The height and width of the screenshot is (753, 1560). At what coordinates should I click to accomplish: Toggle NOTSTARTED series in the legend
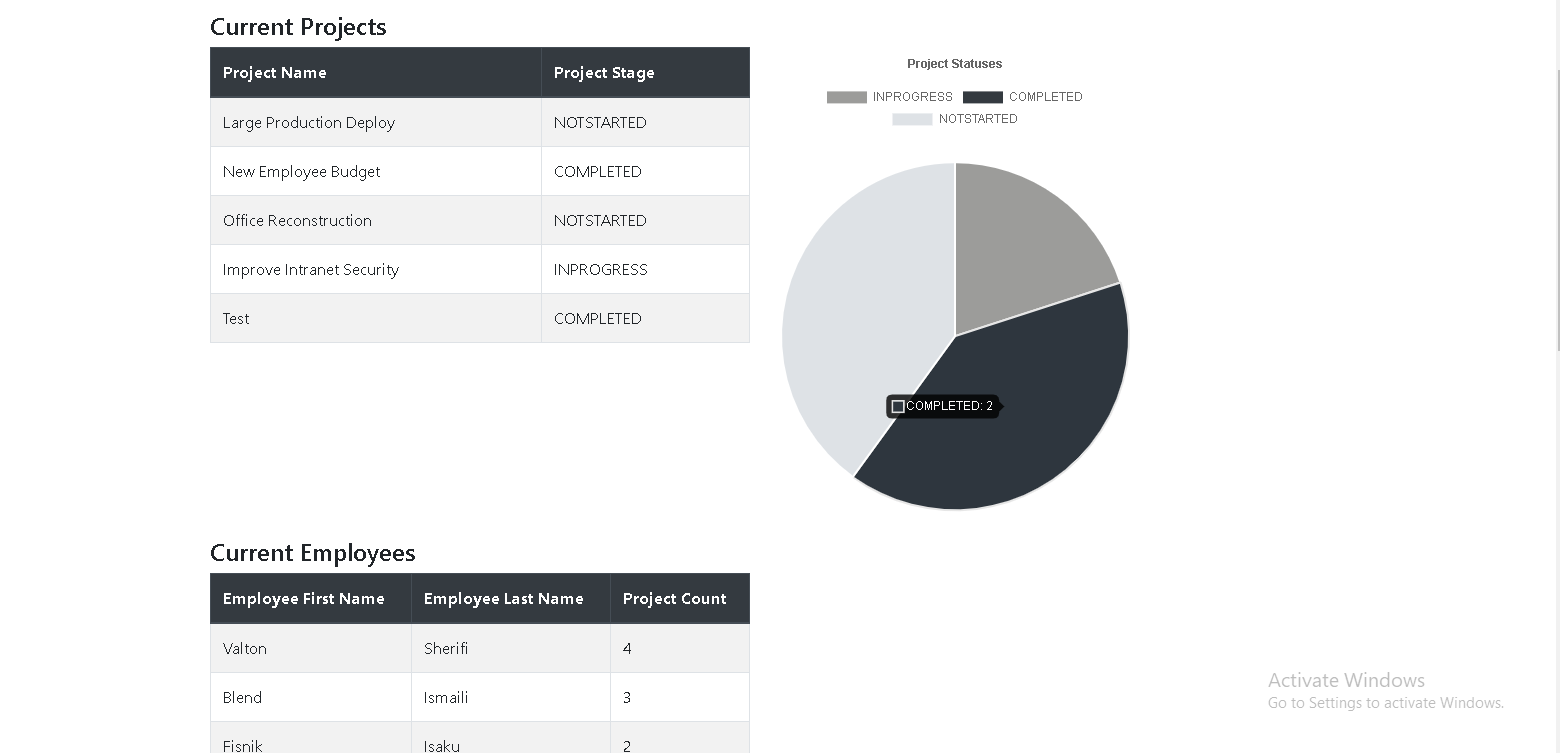[978, 118]
